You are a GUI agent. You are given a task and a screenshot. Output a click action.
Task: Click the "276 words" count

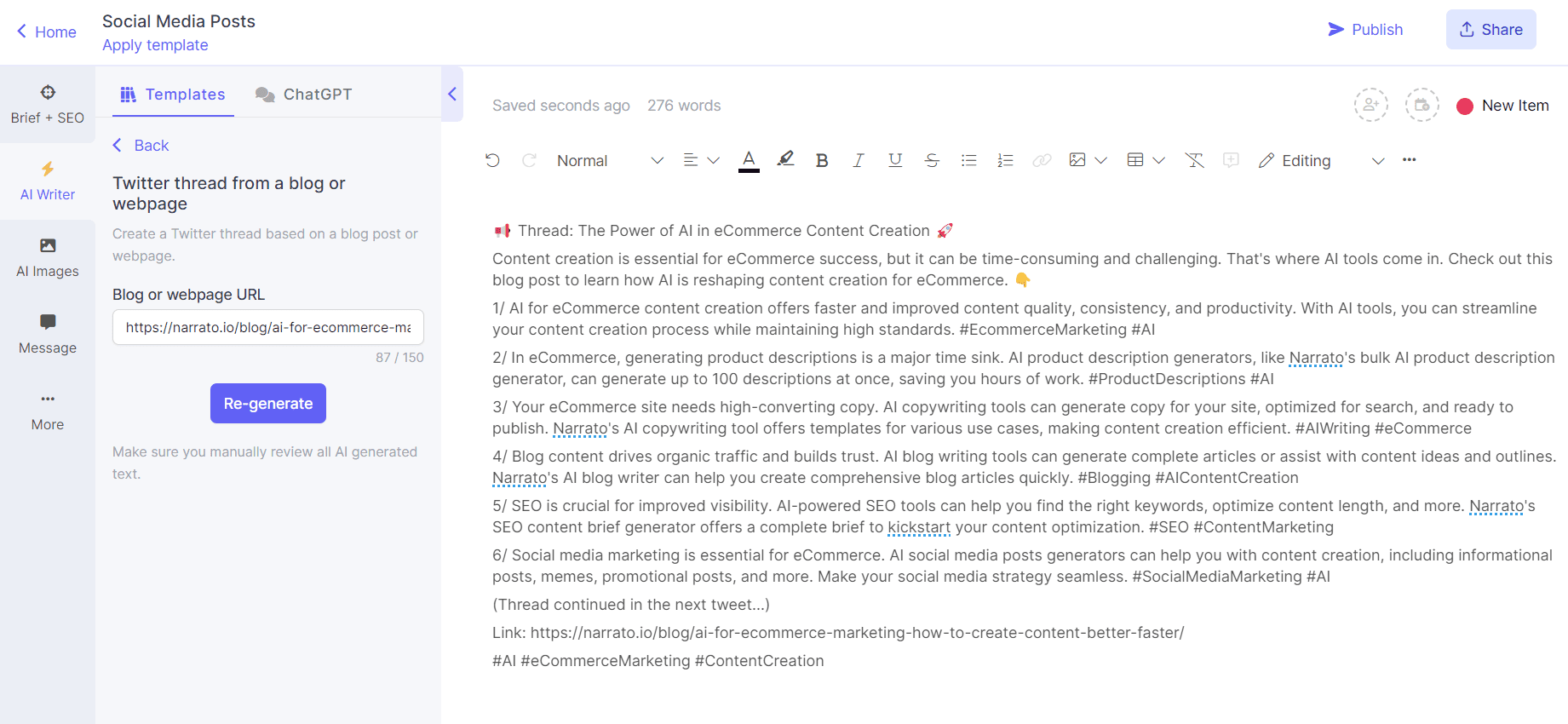pos(684,106)
